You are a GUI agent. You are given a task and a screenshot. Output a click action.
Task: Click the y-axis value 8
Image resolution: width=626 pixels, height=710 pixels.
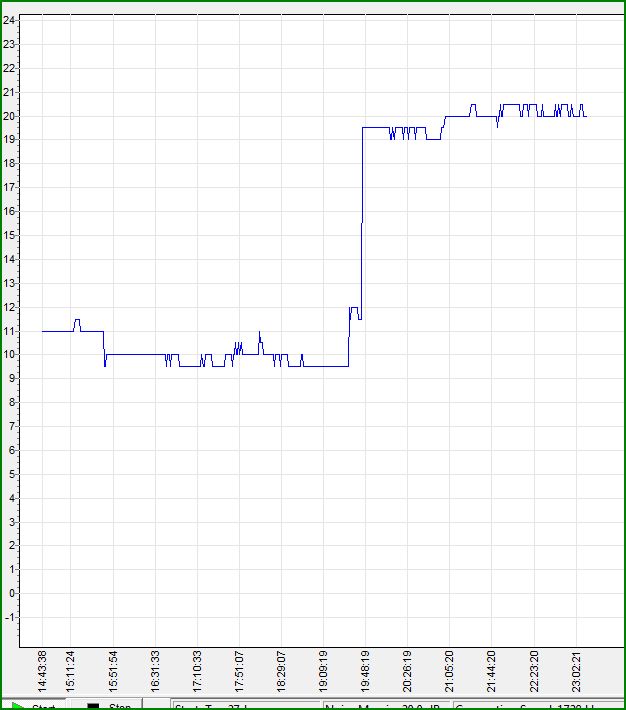point(12,403)
